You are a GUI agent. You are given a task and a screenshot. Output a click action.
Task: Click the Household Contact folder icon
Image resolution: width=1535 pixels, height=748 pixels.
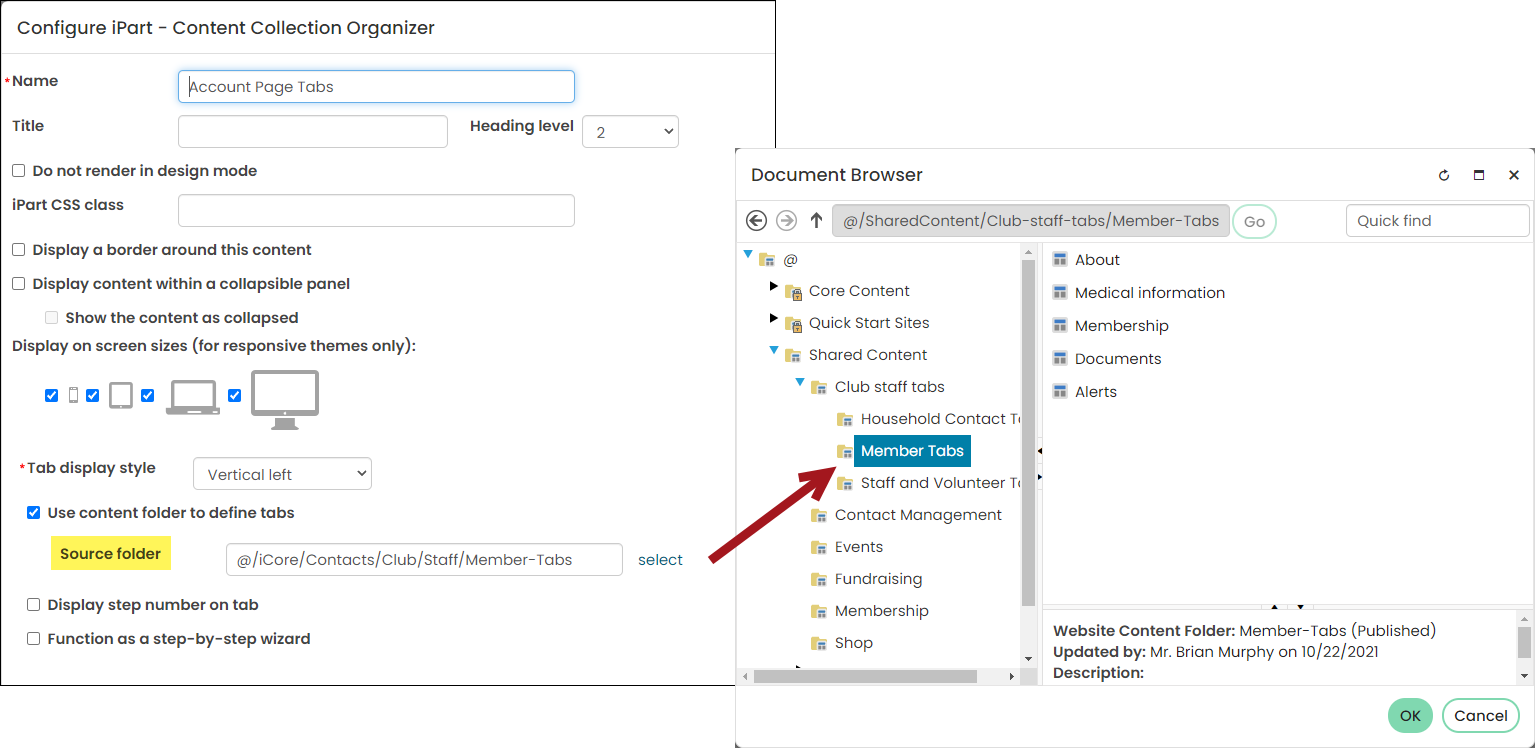click(845, 419)
